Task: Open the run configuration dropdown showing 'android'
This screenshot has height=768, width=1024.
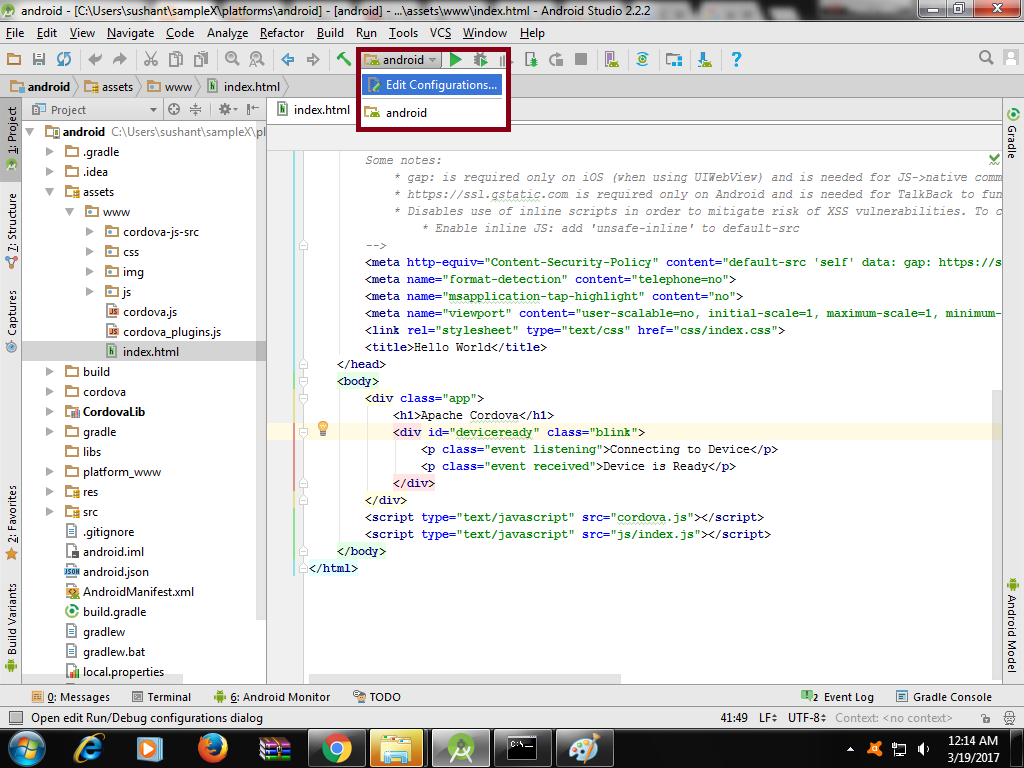Action: point(399,59)
